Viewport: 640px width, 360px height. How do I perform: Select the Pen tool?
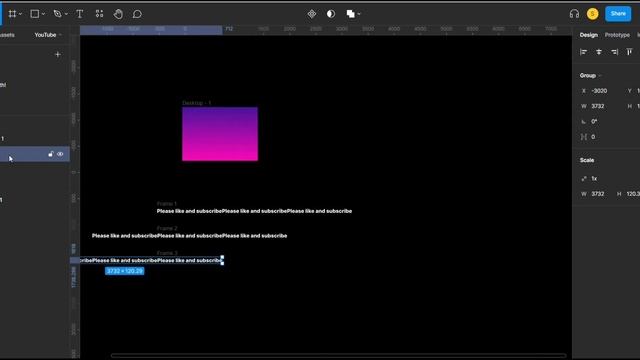[x=58, y=14]
